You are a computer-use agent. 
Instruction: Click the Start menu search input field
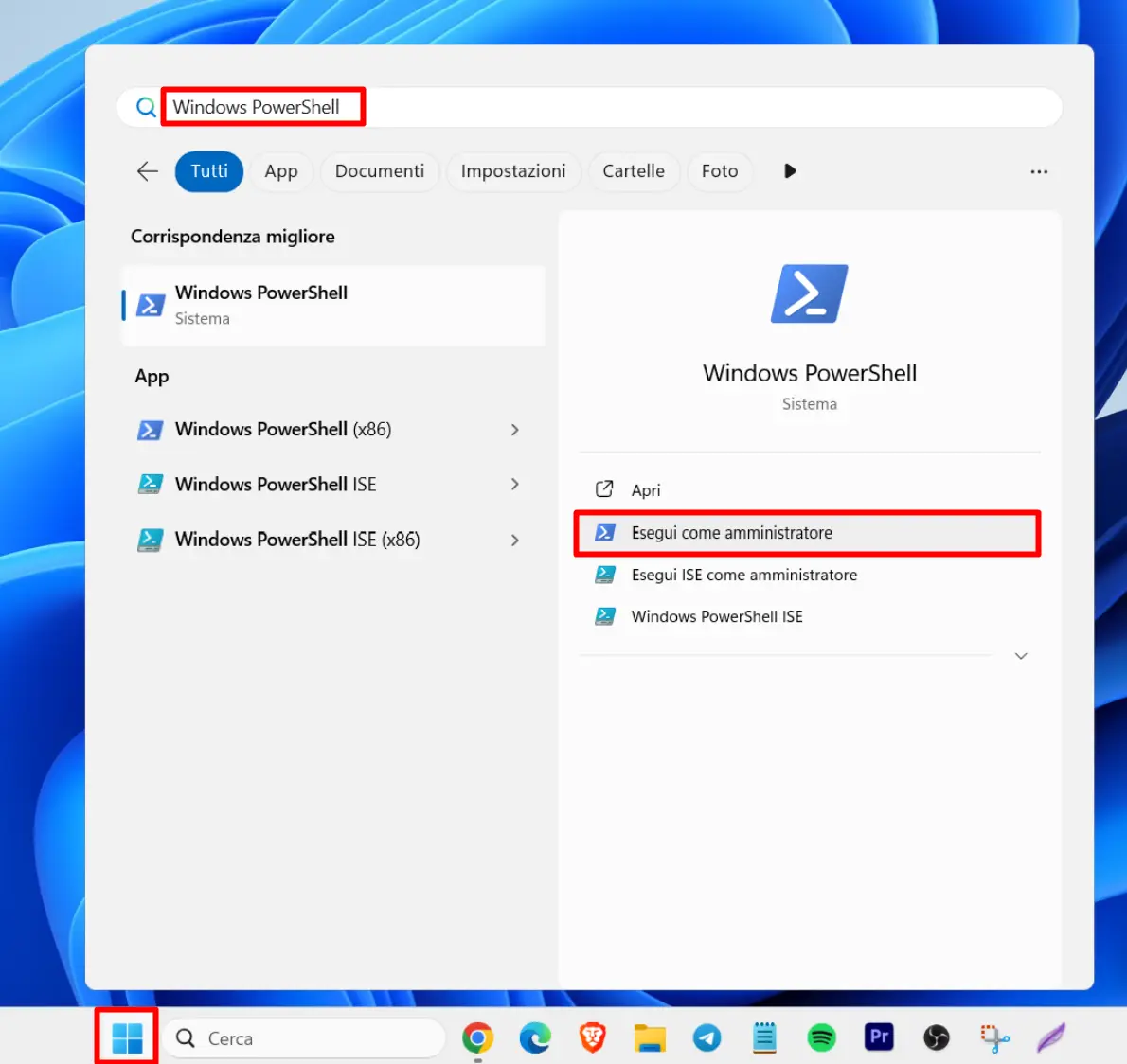(589, 107)
